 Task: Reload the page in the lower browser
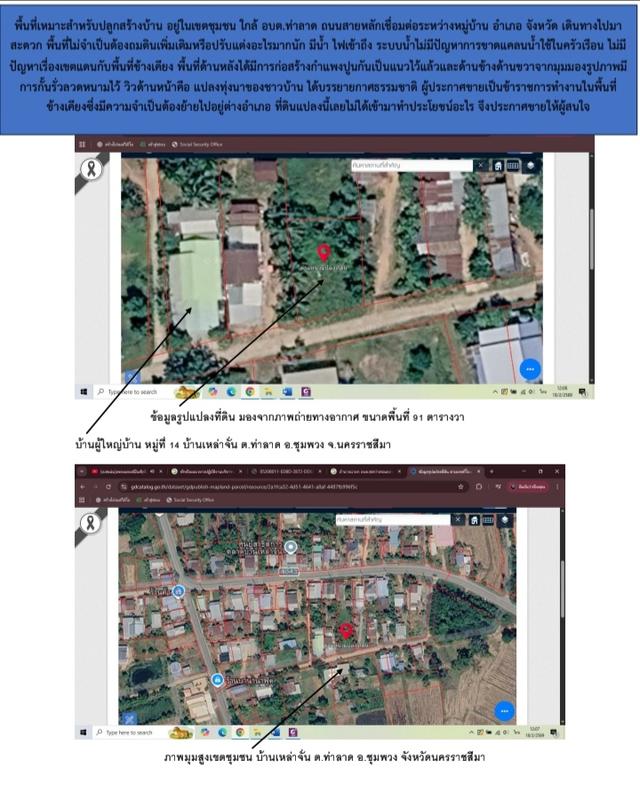[108, 486]
